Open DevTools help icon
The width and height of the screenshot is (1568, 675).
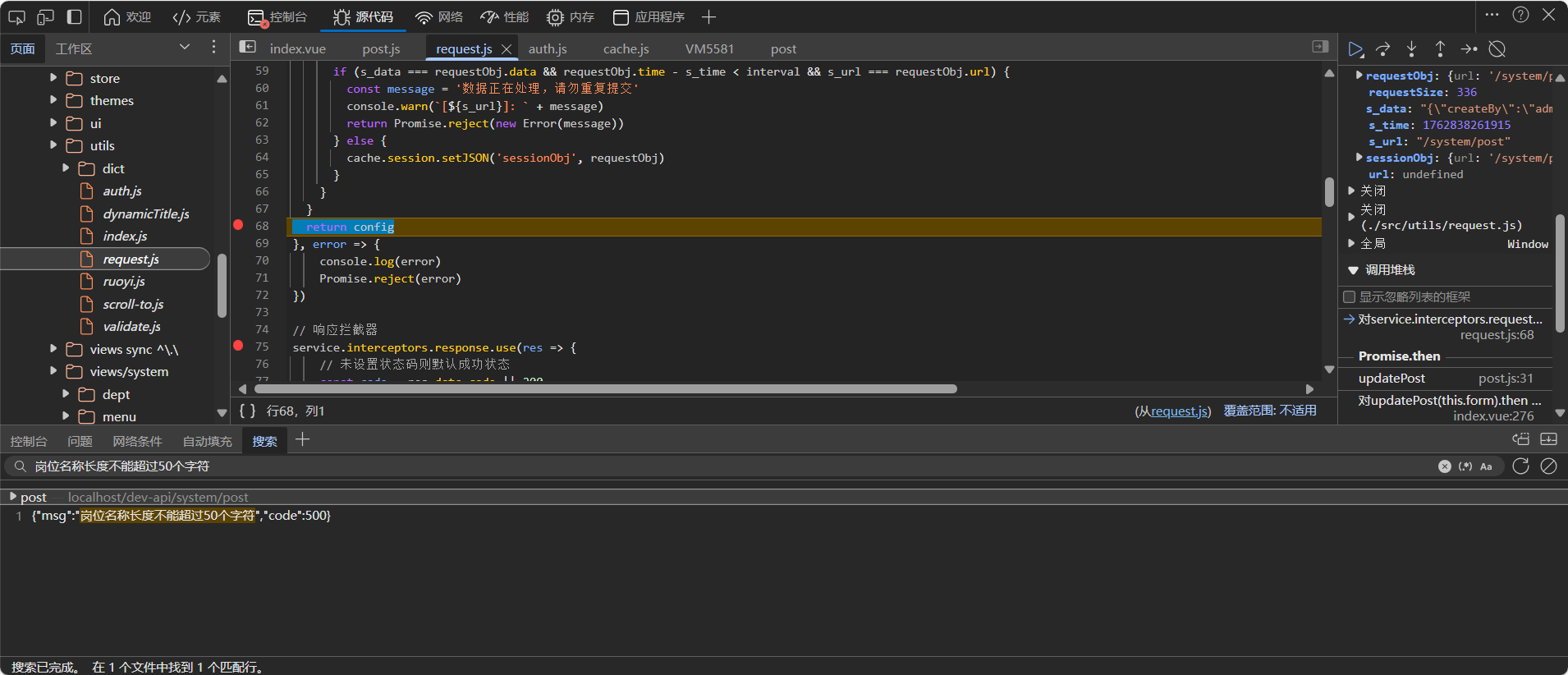coord(1520,15)
